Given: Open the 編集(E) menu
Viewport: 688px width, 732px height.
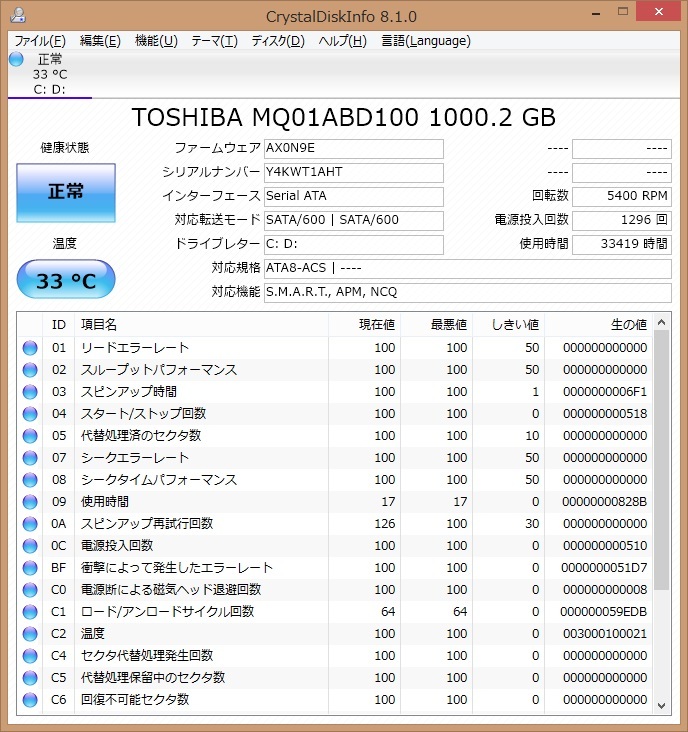Looking at the screenshot, I should (100, 41).
